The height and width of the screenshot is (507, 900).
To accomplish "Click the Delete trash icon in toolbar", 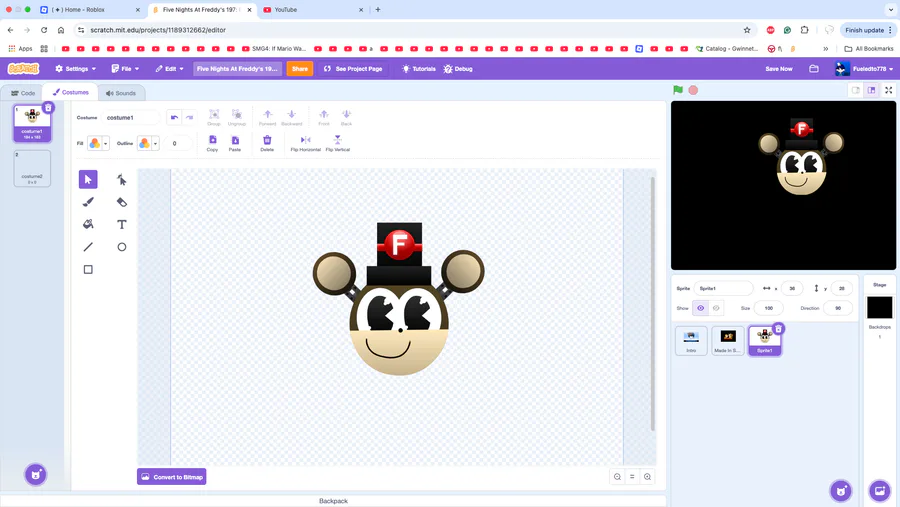I will [x=267, y=143].
